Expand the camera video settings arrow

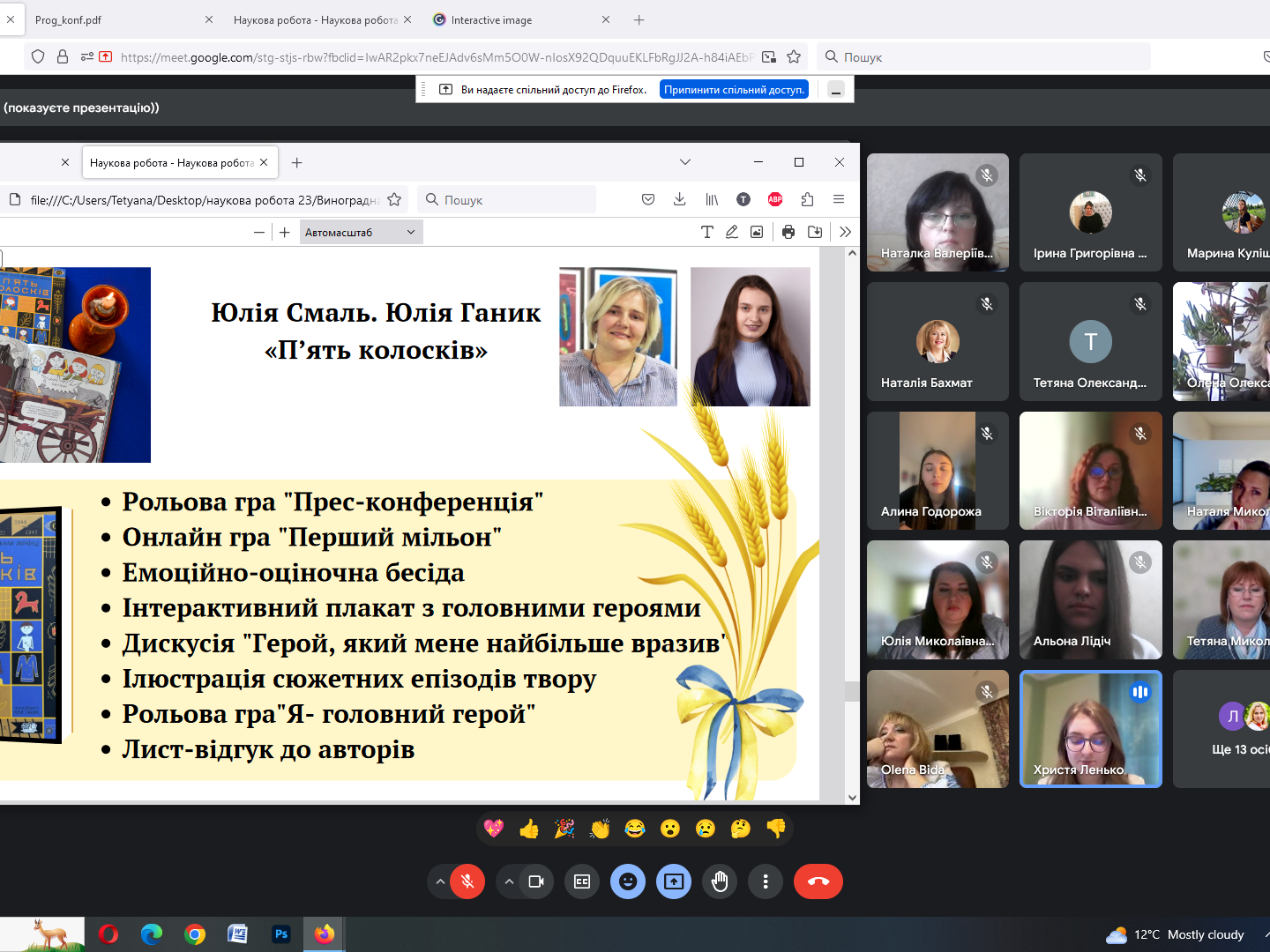509,881
